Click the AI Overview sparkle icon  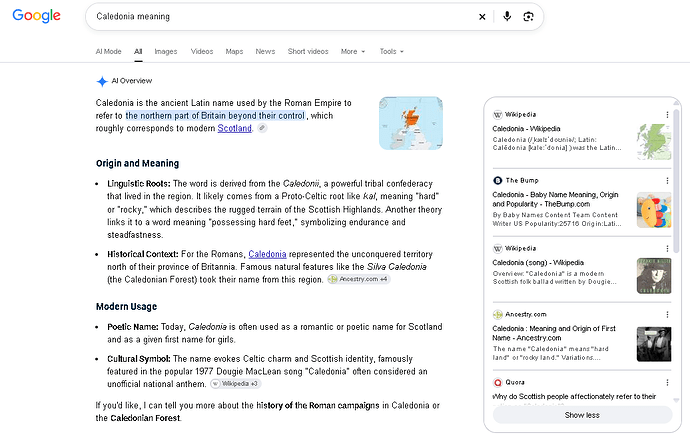coord(102,81)
